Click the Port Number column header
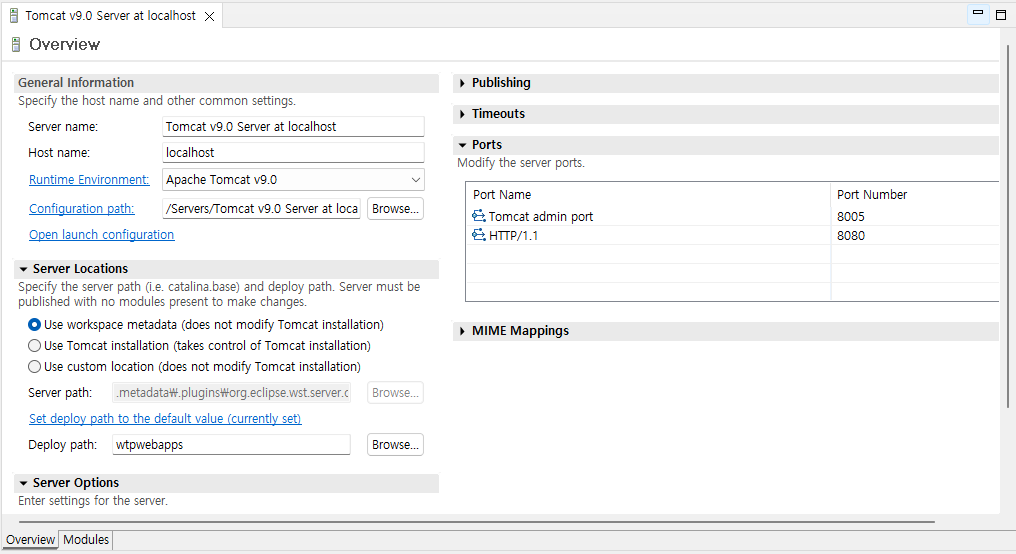The image size is (1016, 554). tap(915, 194)
